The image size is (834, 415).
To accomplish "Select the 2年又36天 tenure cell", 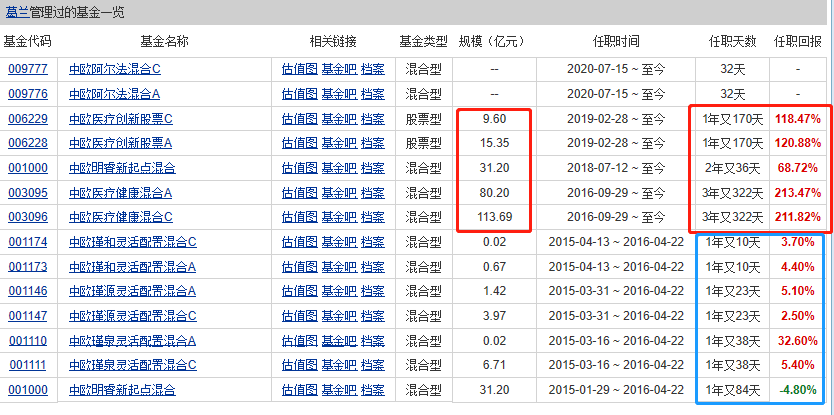I will (733, 168).
